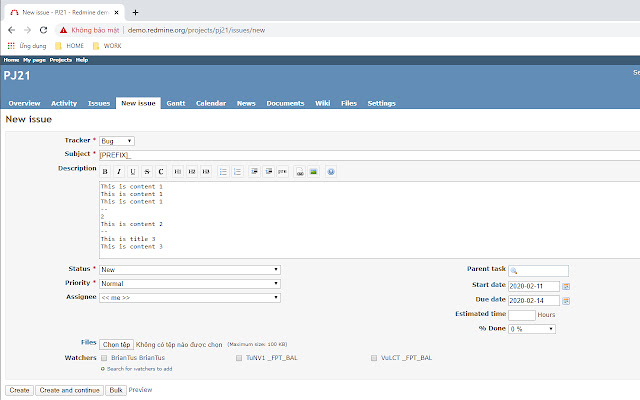Focus the Subject input field
Viewport: 640px width, 400px height.
coord(369,155)
